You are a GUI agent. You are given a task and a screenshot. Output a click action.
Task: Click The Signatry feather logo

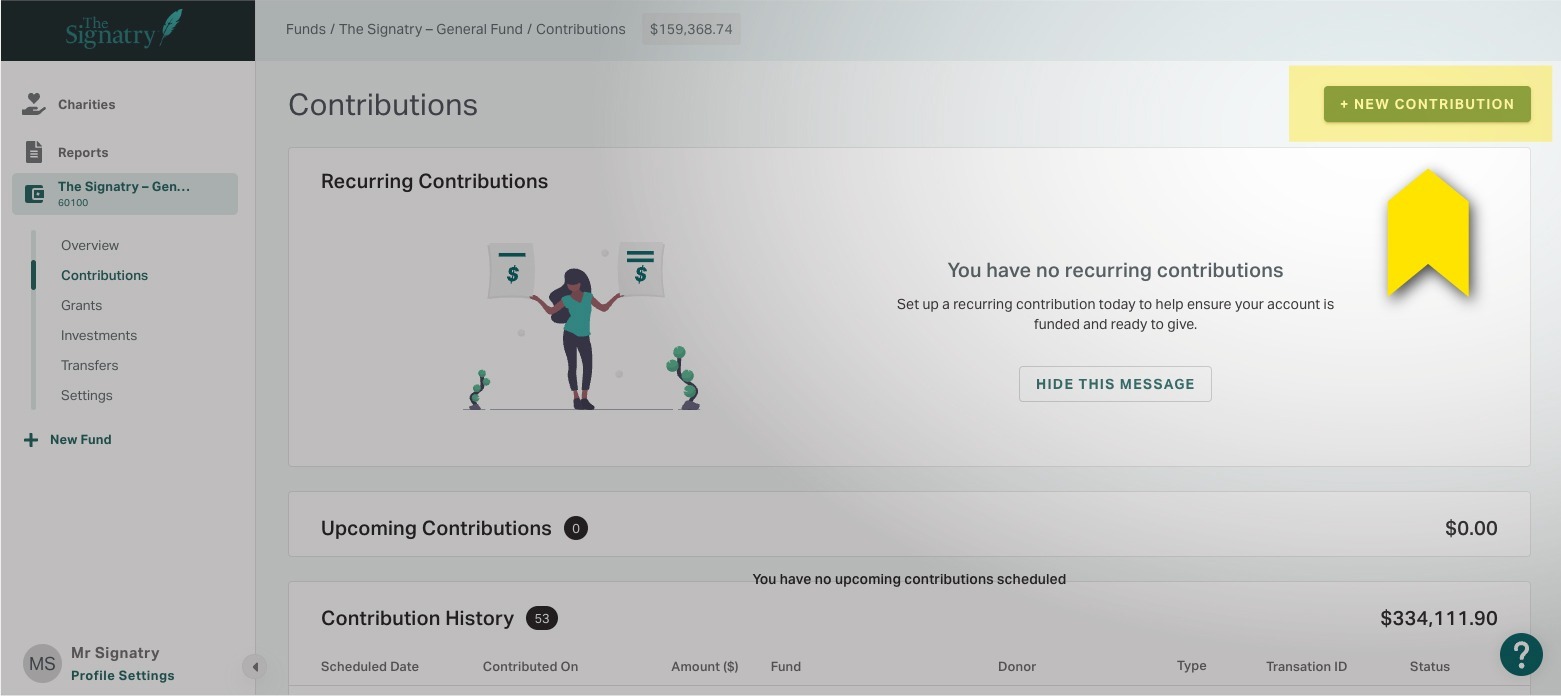tap(124, 29)
